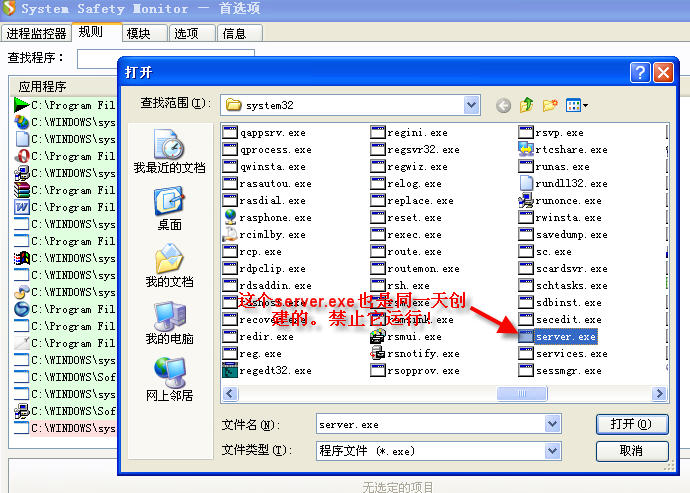Select the pink C:\WINDOWS\sys rule row

pyautogui.click(x=65, y=428)
